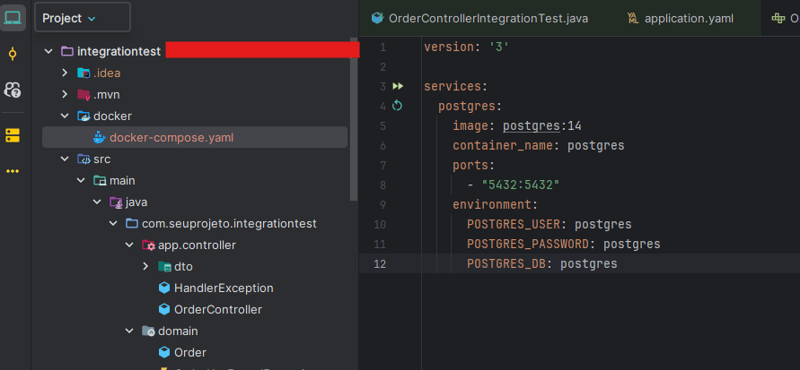
Task: Click the docker folder icon
Action: click(x=84, y=116)
